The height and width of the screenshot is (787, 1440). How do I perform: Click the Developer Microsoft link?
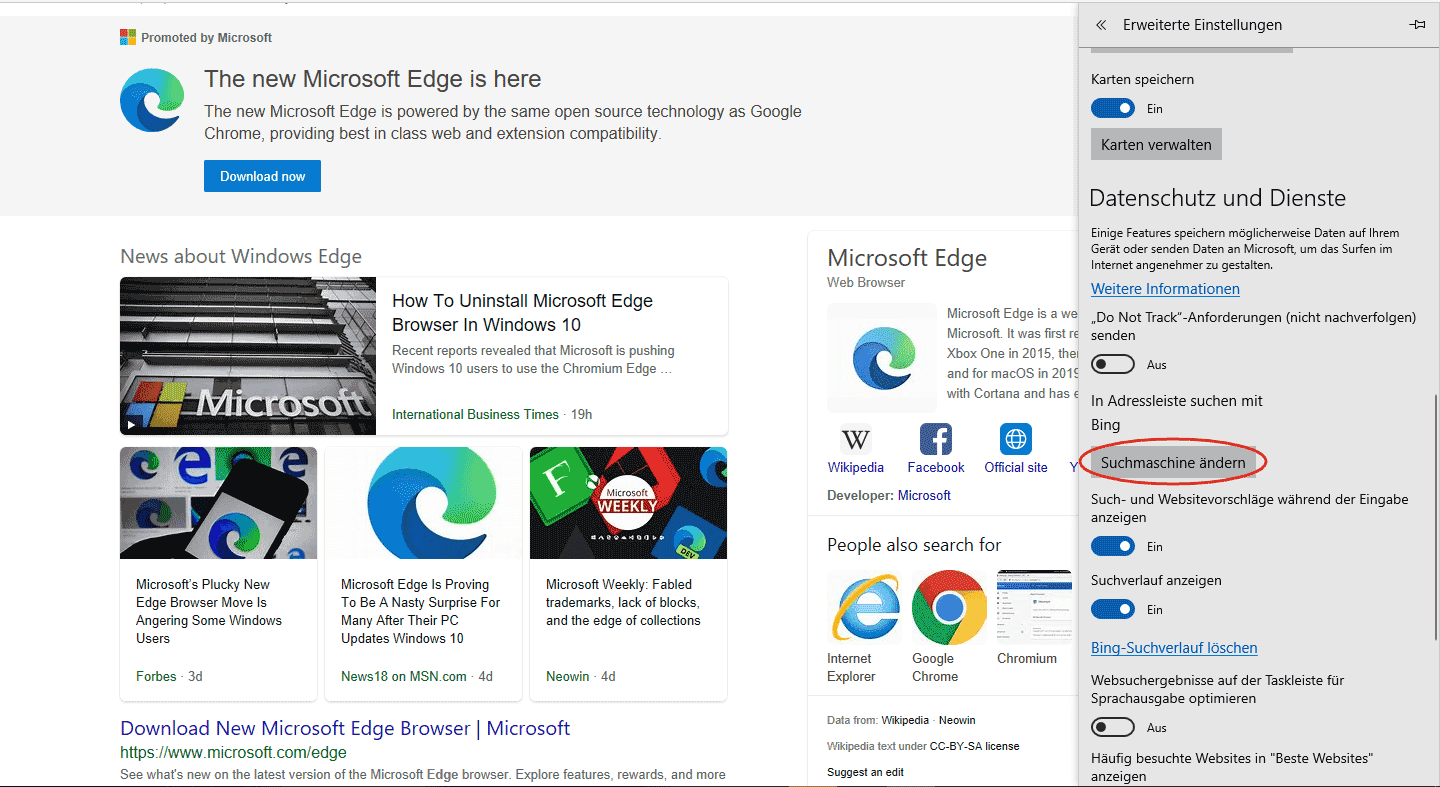[924, 495]
